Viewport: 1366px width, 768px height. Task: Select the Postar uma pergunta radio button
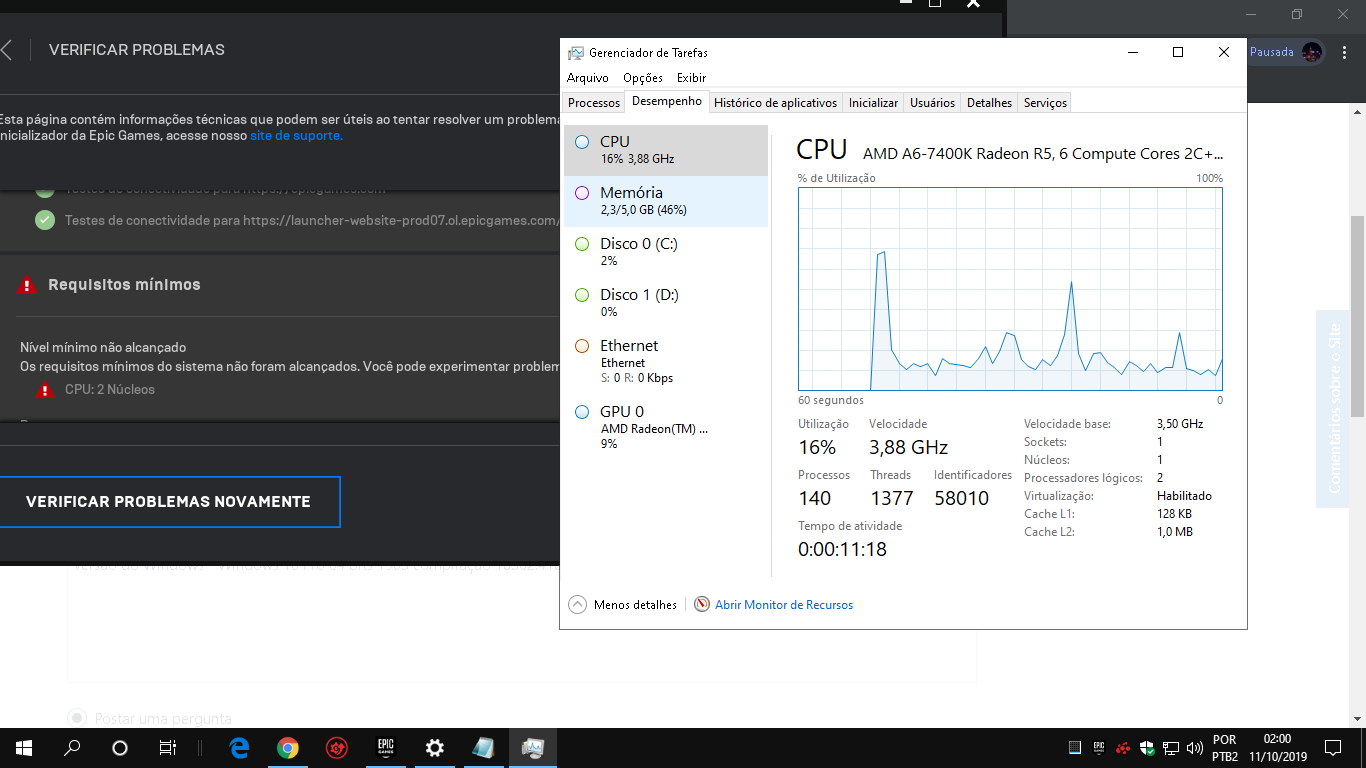[x=77, y=718]
